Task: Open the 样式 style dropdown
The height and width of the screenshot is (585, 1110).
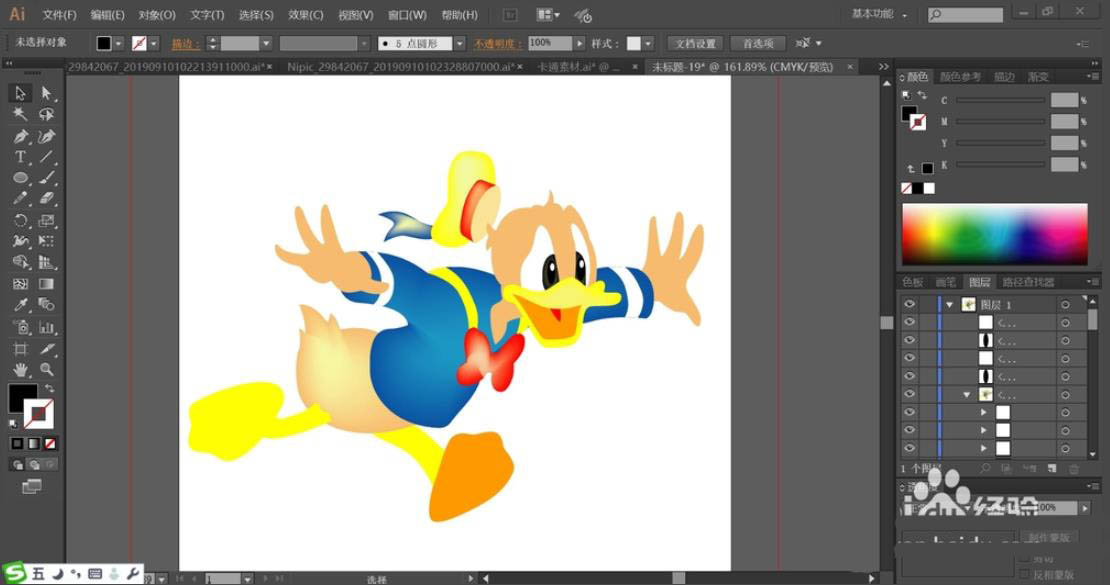Action: tap(648, 43)
